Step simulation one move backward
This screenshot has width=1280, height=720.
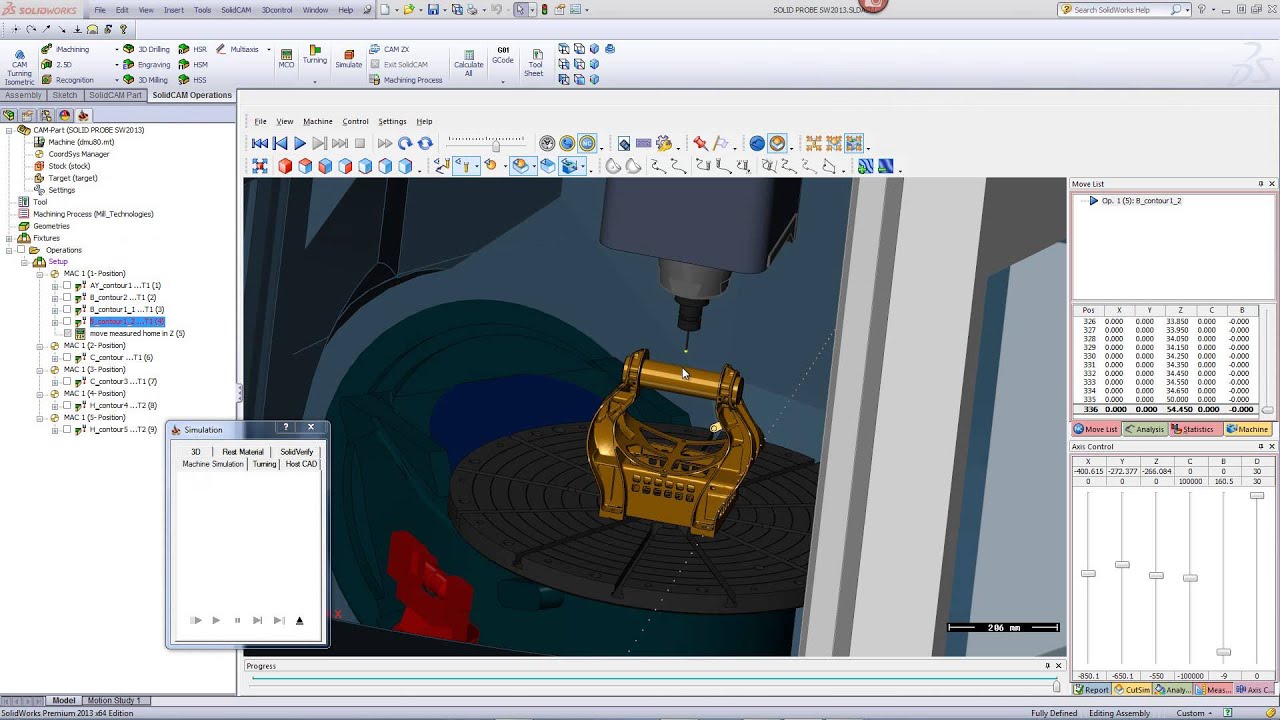coord(280,144)
